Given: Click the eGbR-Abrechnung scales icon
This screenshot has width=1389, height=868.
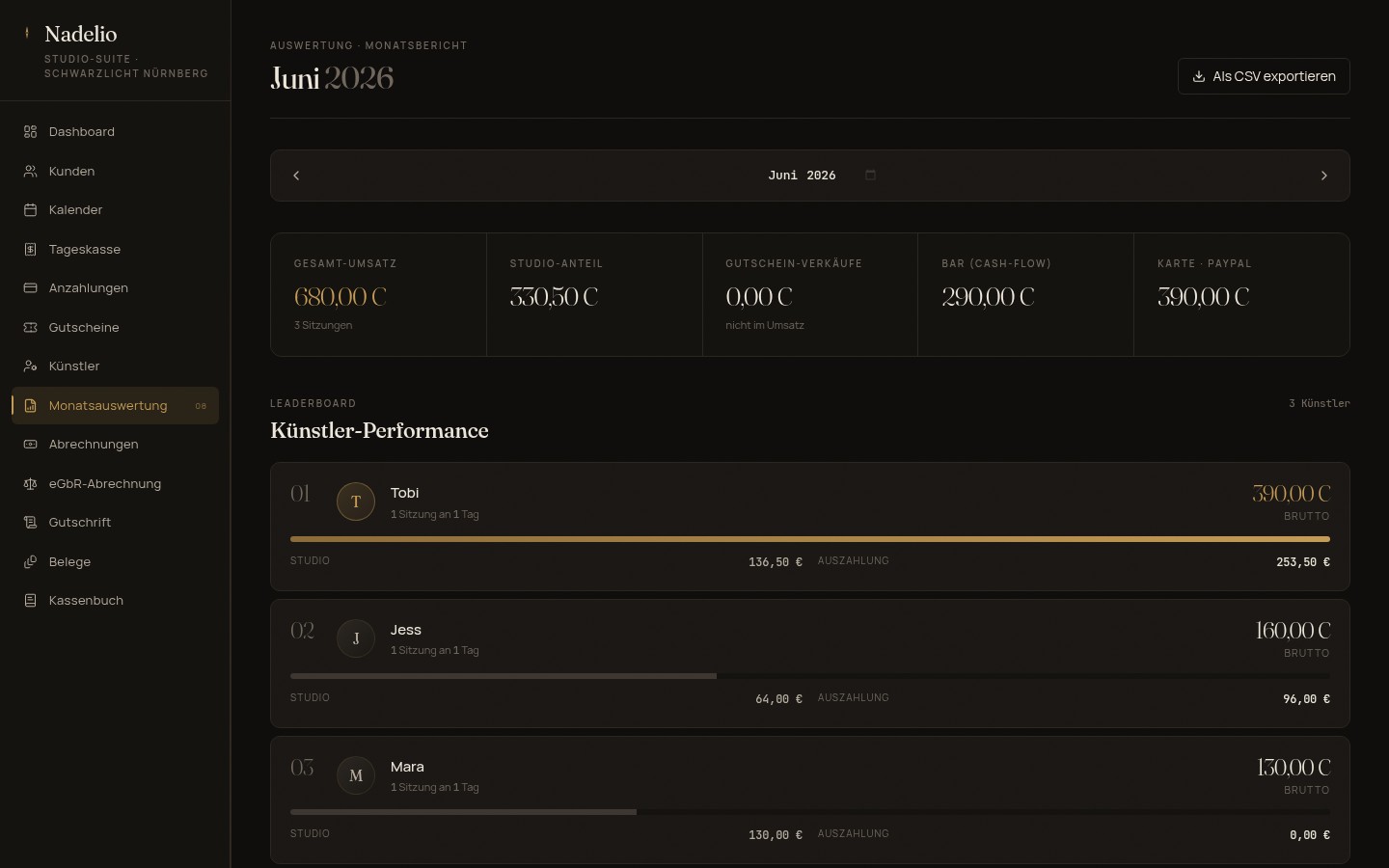Looking at the screenshot, I should 30,484.
